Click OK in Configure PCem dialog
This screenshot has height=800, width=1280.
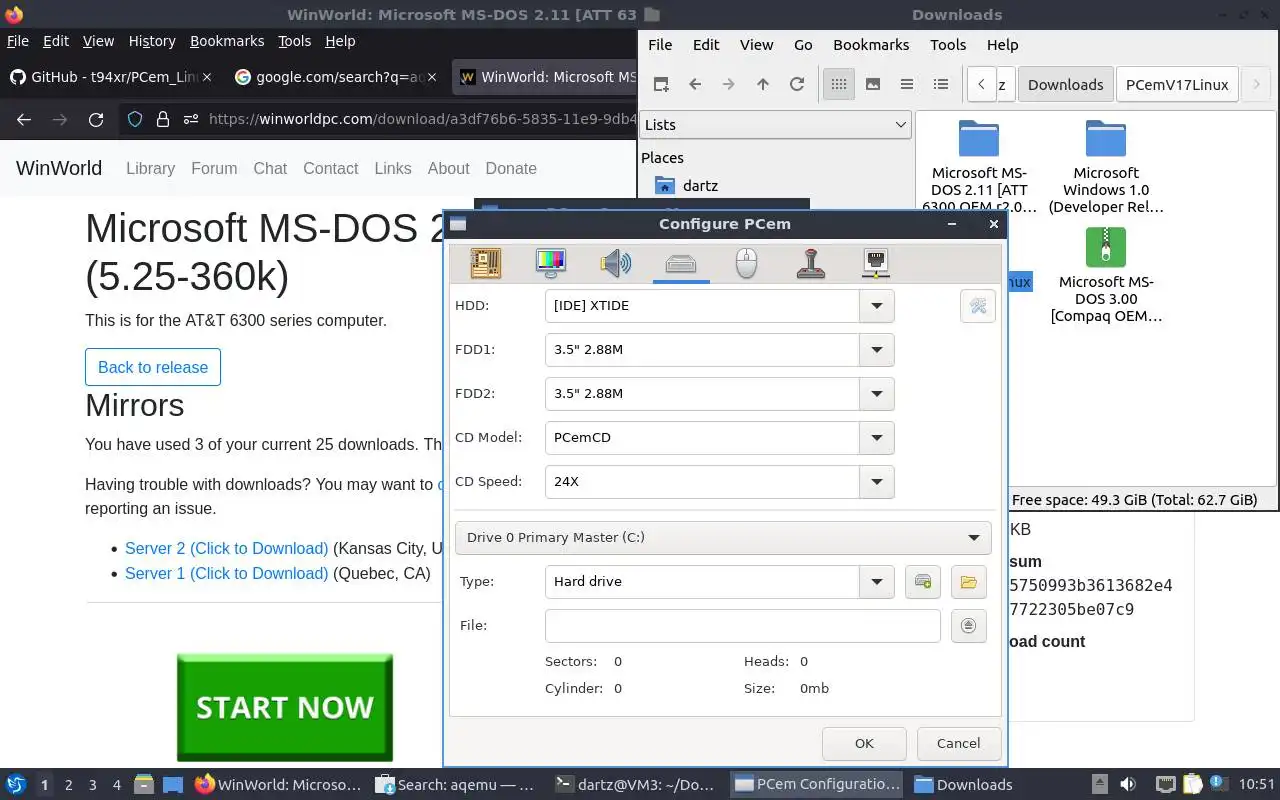coord(864,743)
